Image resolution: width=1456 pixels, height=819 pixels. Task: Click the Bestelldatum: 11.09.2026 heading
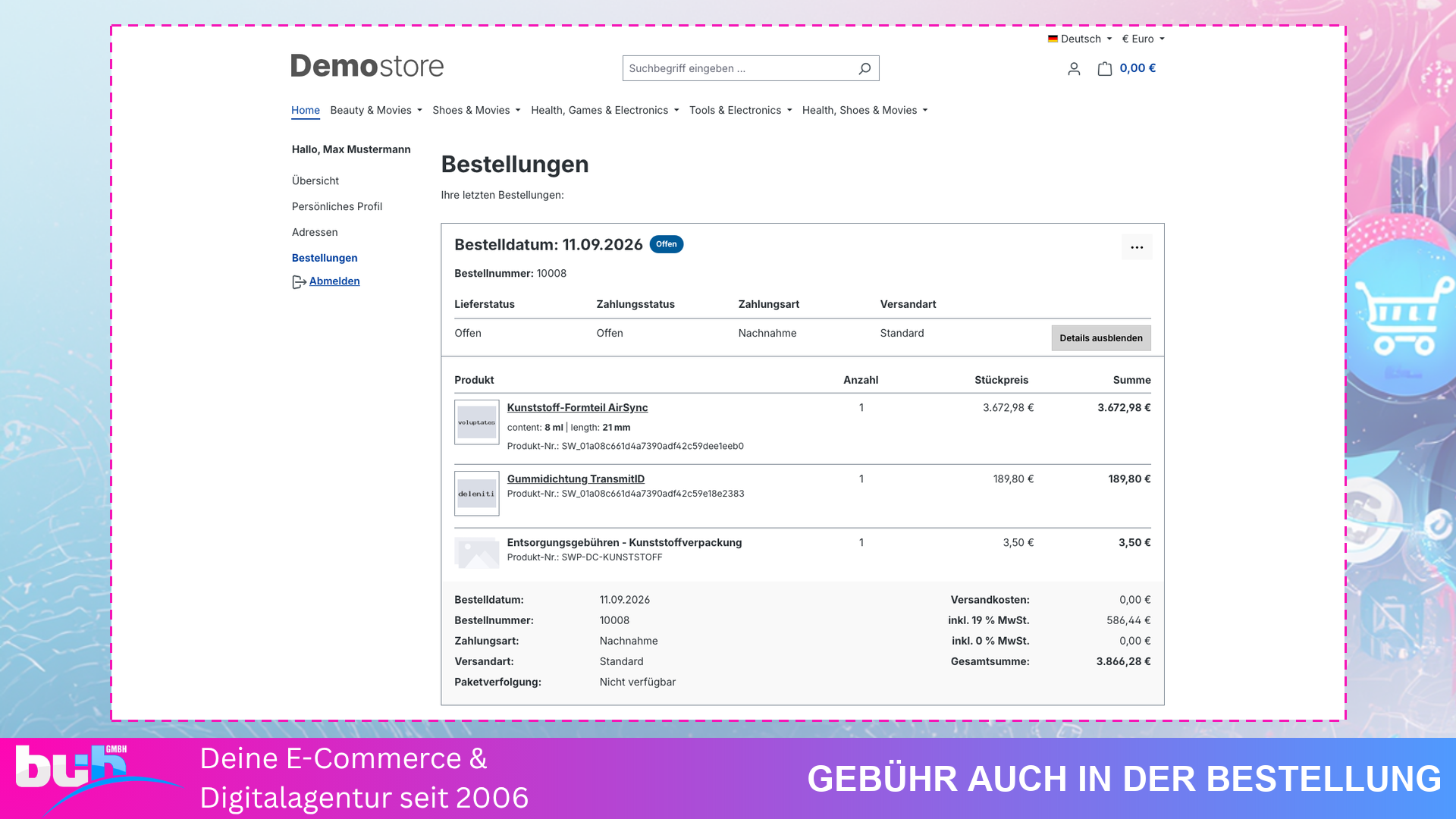click(x=548, y=245)
